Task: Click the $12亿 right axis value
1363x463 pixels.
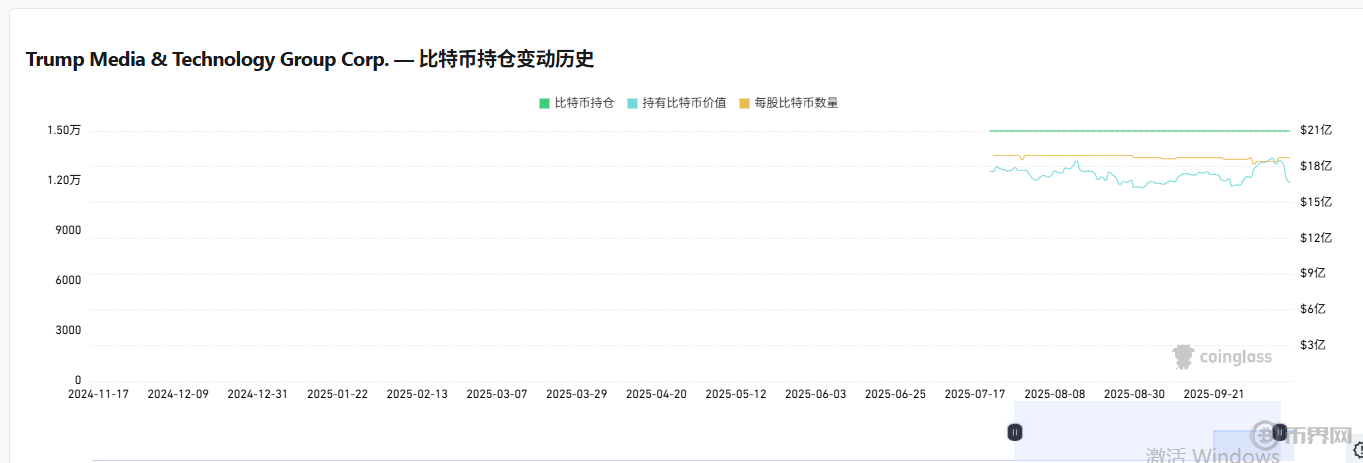Action: (1316, 238)
